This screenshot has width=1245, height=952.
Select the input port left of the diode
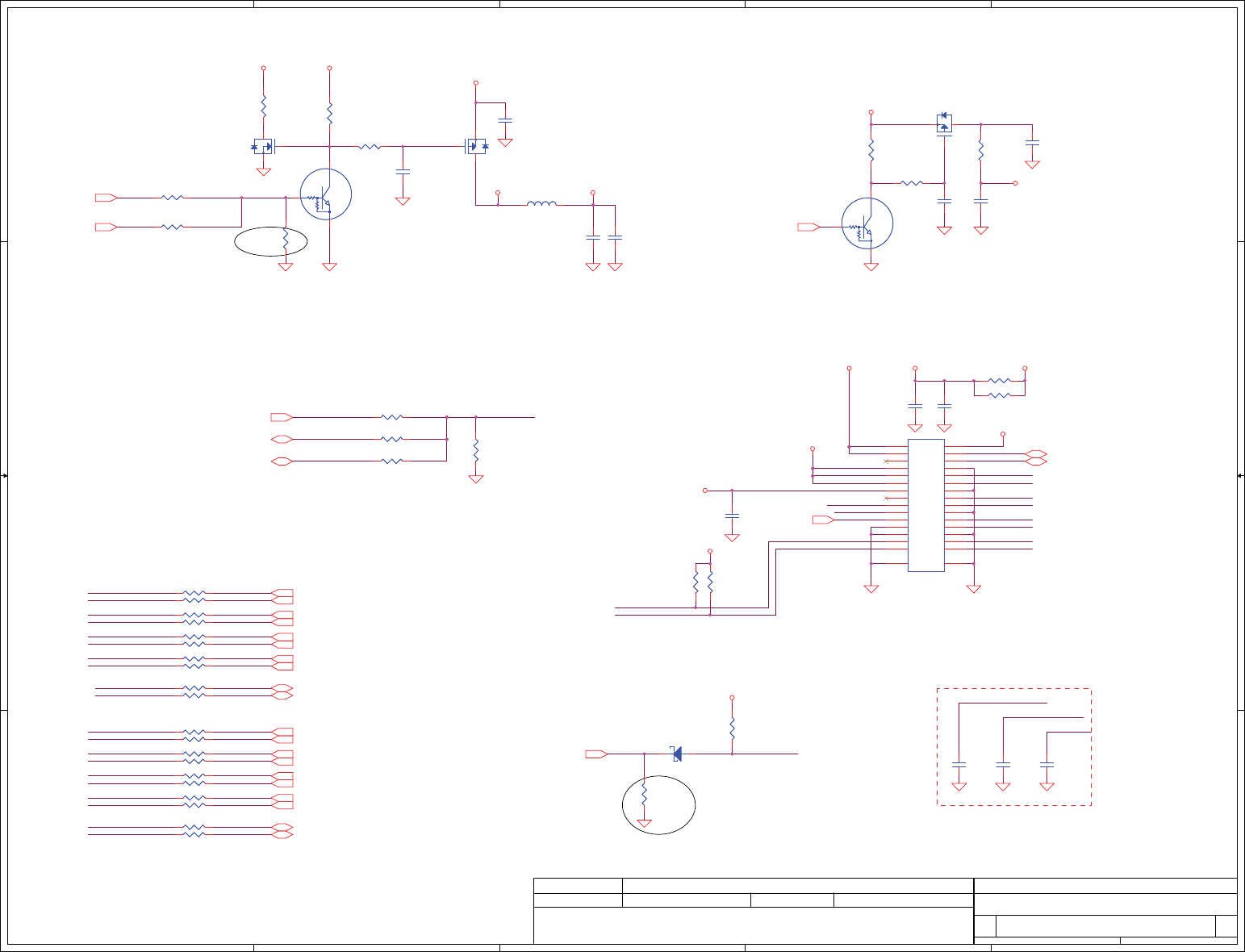point(596,754)
